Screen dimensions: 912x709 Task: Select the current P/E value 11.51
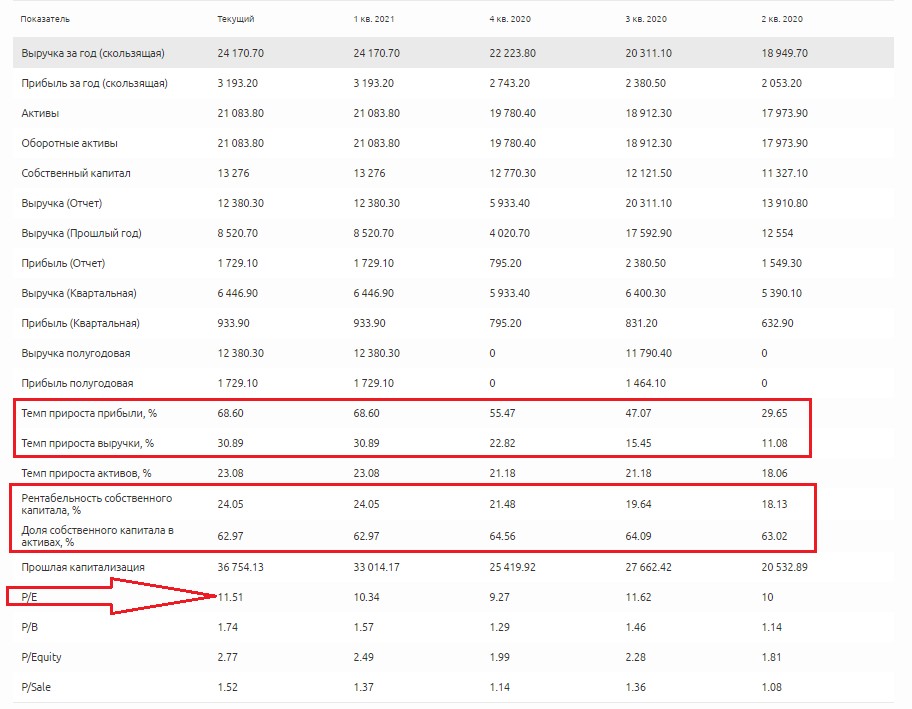pyautogui.click(x=230, y=597)
